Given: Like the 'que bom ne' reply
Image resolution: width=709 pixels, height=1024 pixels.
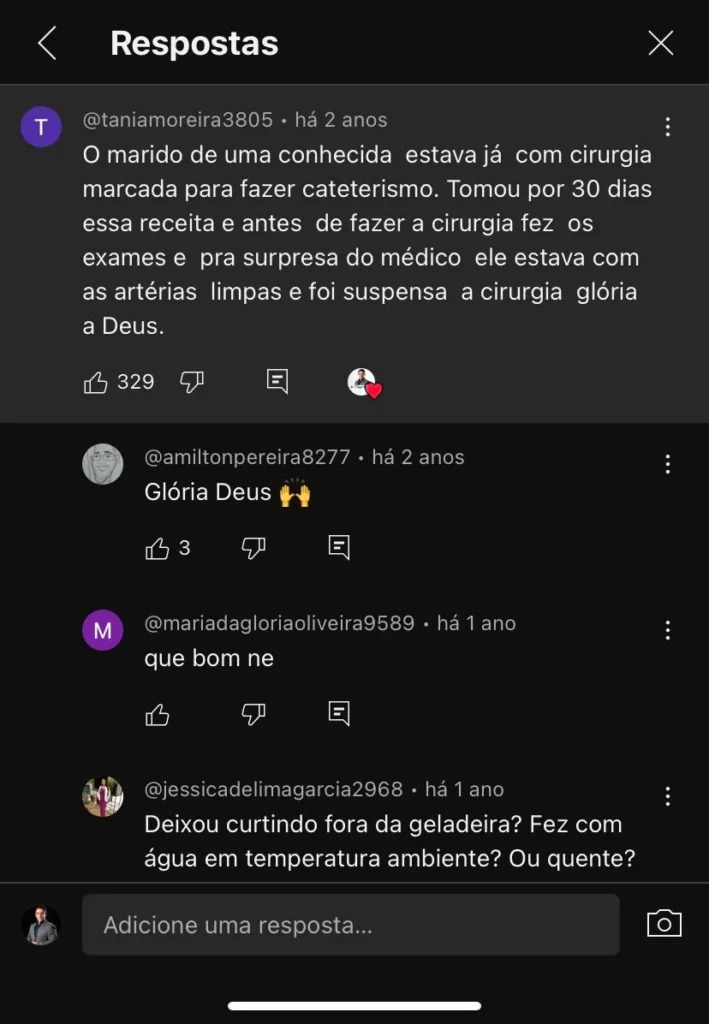Looking at the screenshot, I should (158, 714).
